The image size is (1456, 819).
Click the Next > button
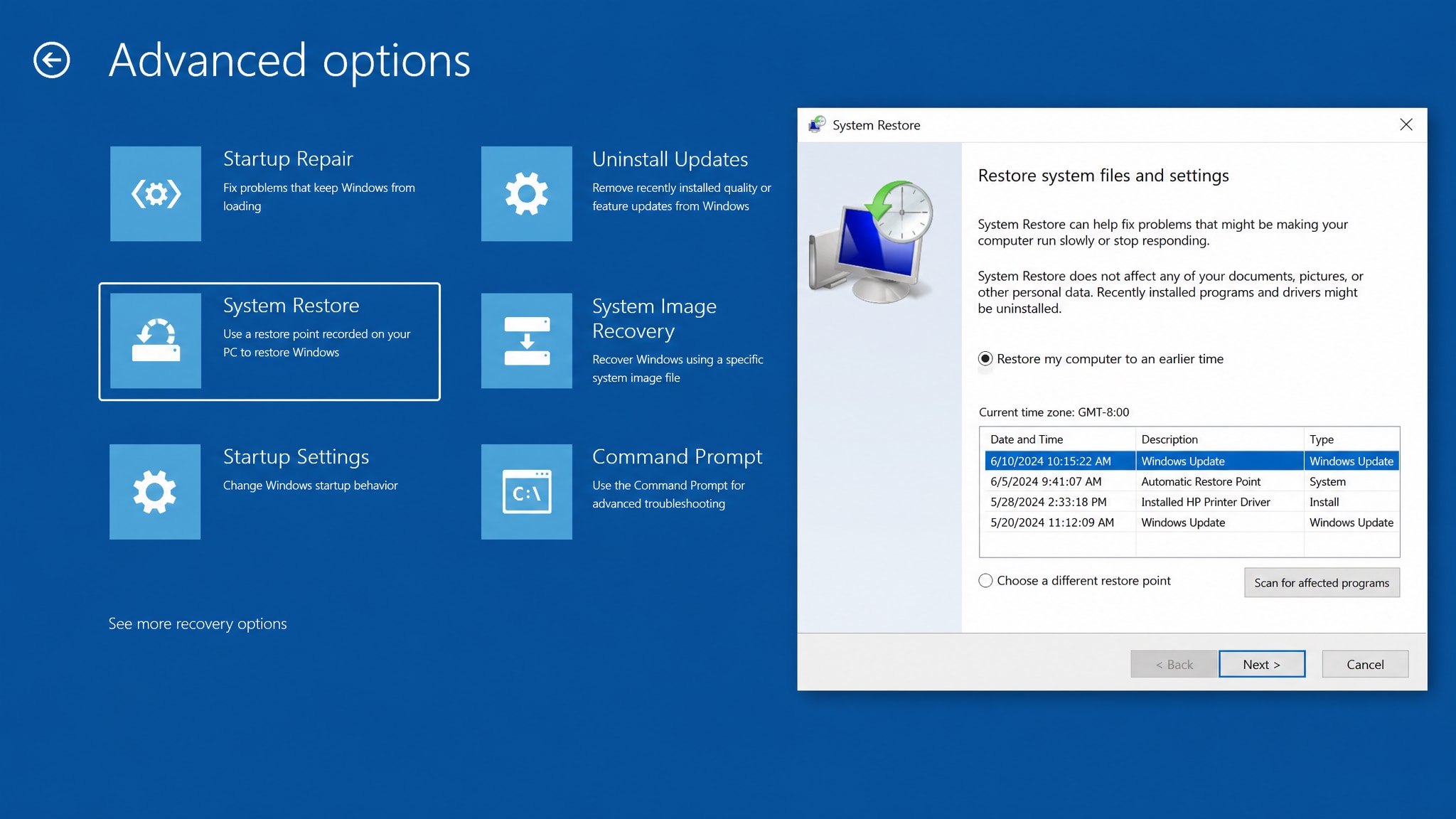tap(1262, 664)
